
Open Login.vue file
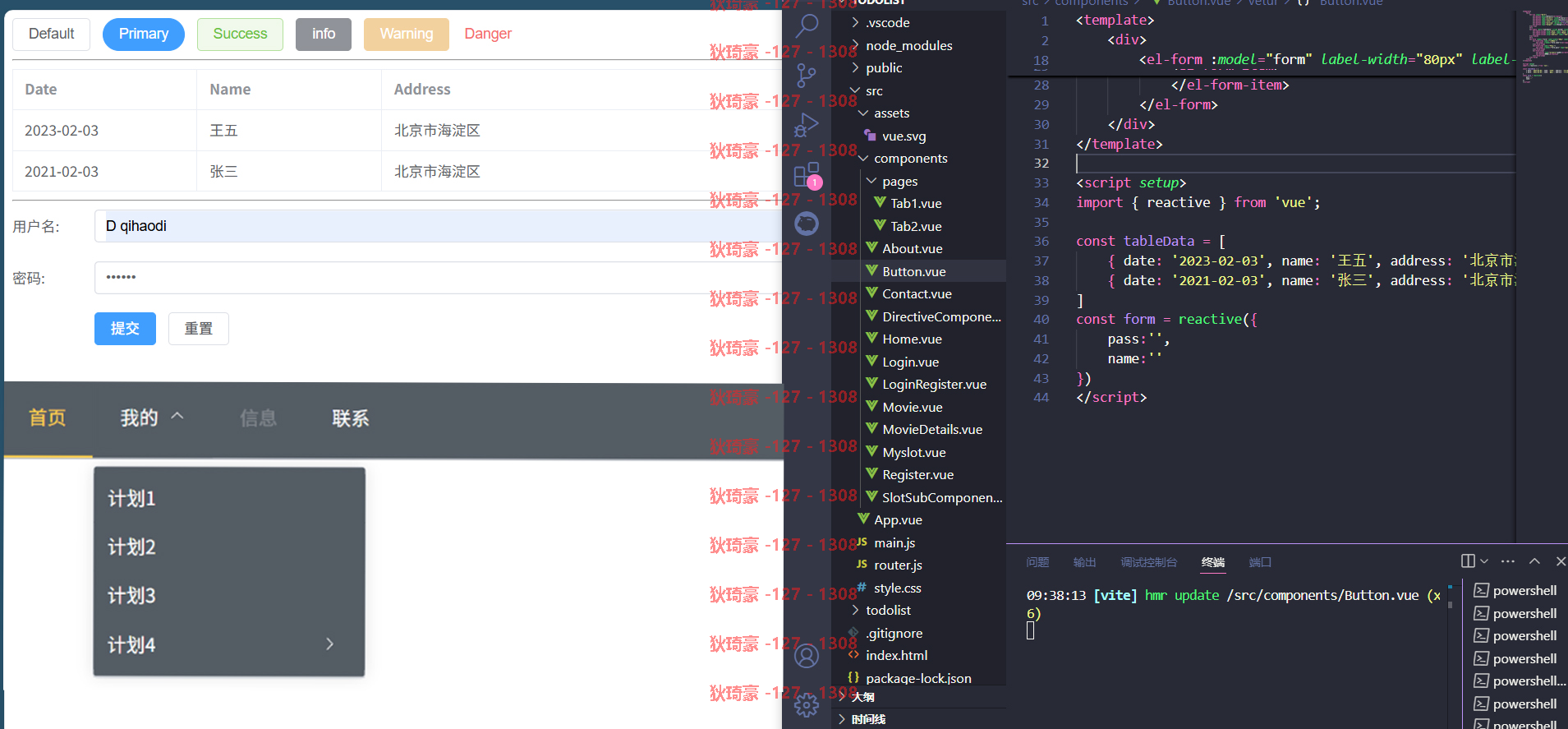[x=910, y=362]
